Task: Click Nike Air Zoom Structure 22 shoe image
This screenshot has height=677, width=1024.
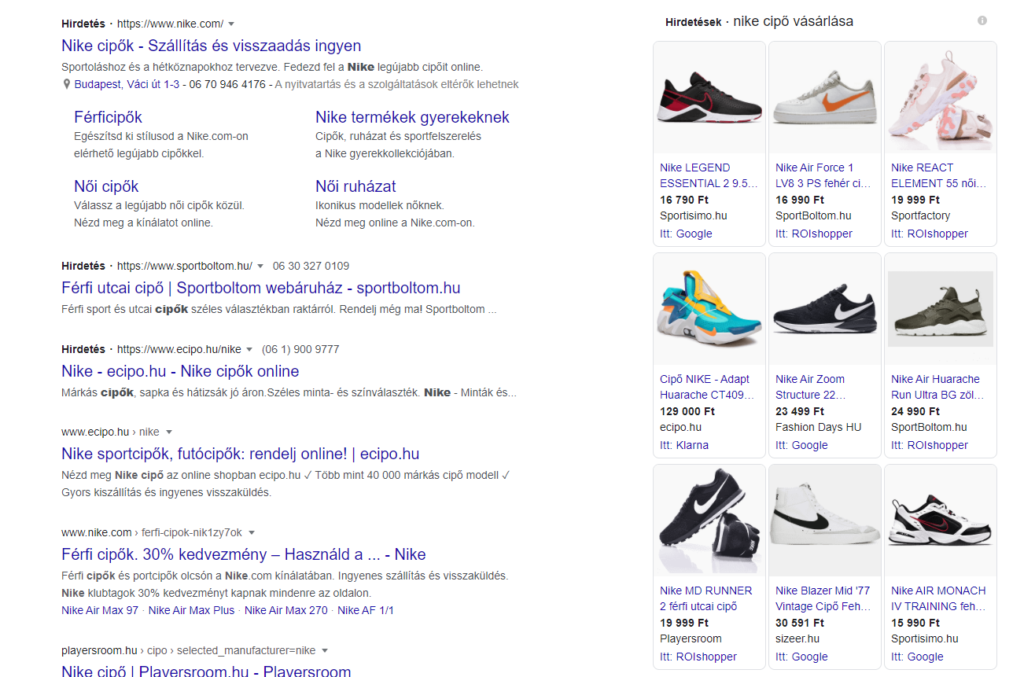Action: (825, 309)
